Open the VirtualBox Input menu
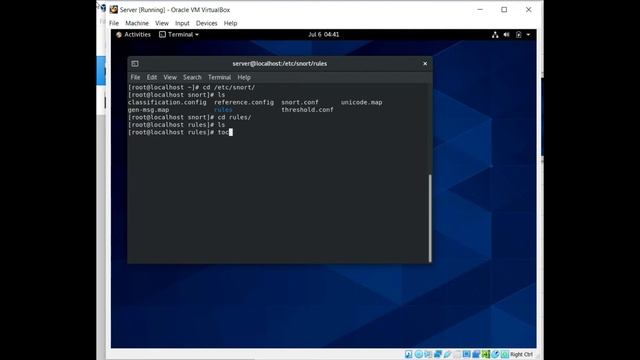The width and height of the screenshot is (640, 360). [x=182, y=23]
